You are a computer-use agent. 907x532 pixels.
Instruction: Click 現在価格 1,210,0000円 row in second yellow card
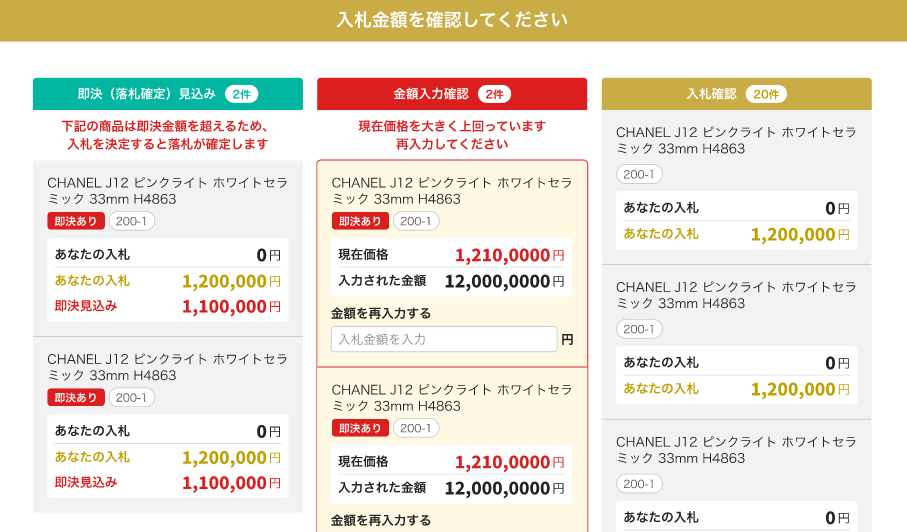(x=451, y=462)
